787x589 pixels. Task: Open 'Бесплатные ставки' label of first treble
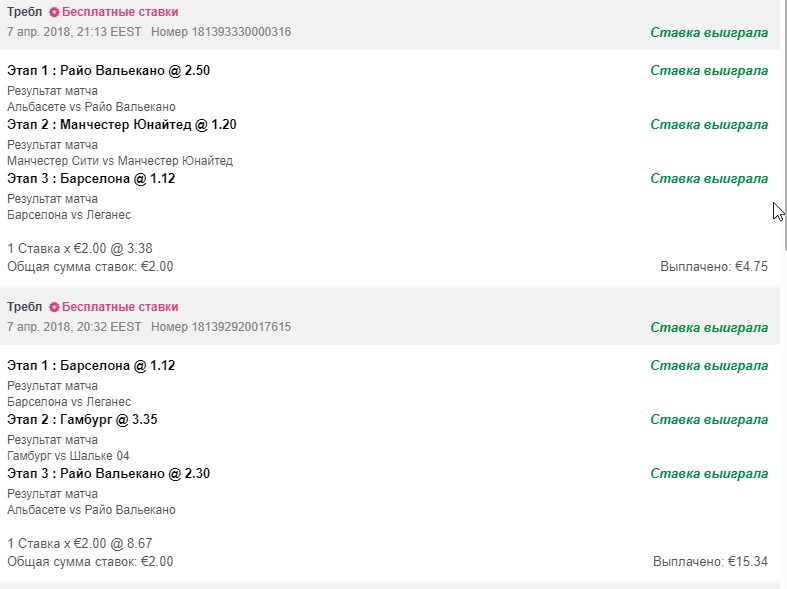120,12
